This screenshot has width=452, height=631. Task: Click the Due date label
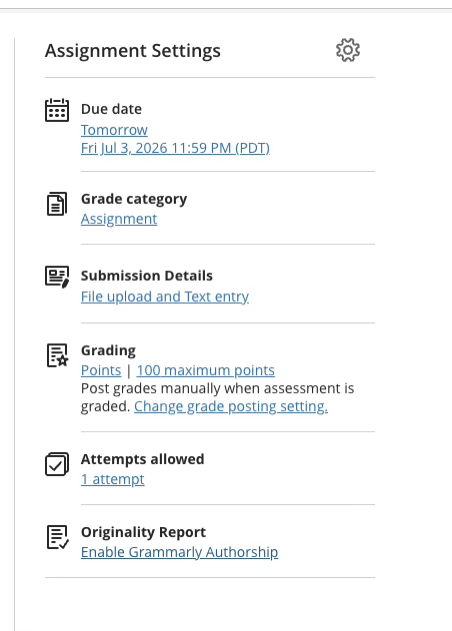click(111, 109)
